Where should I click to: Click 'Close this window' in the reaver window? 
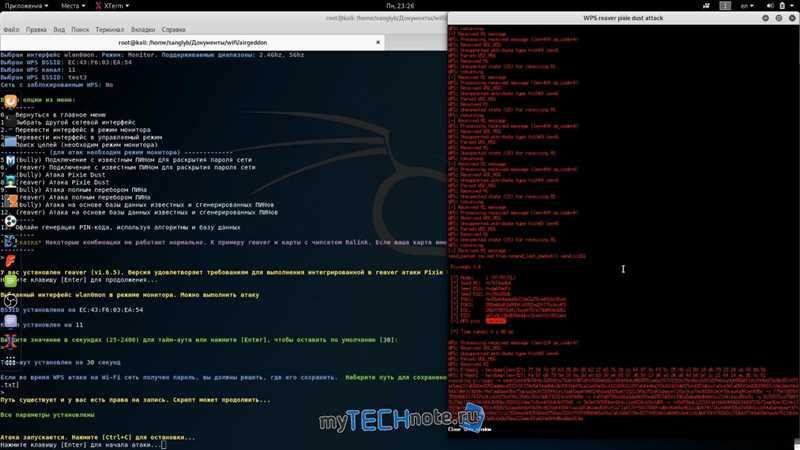[469, 430]
